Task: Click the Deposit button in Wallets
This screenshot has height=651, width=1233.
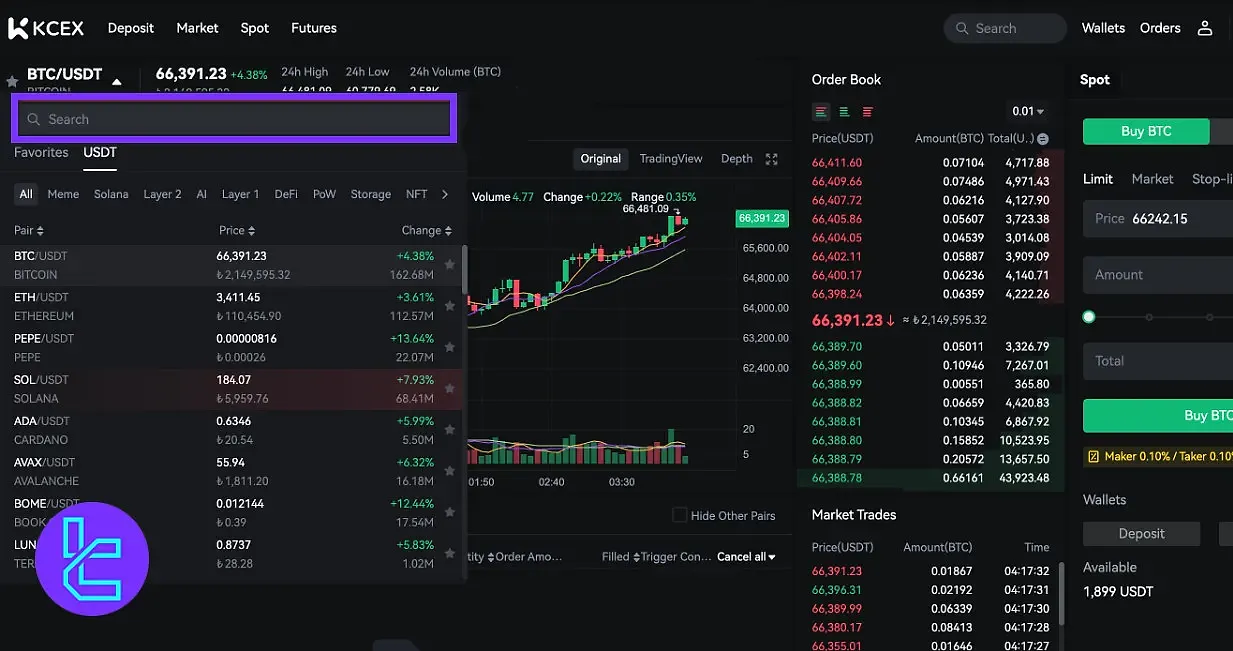Action: [1141, 534]
